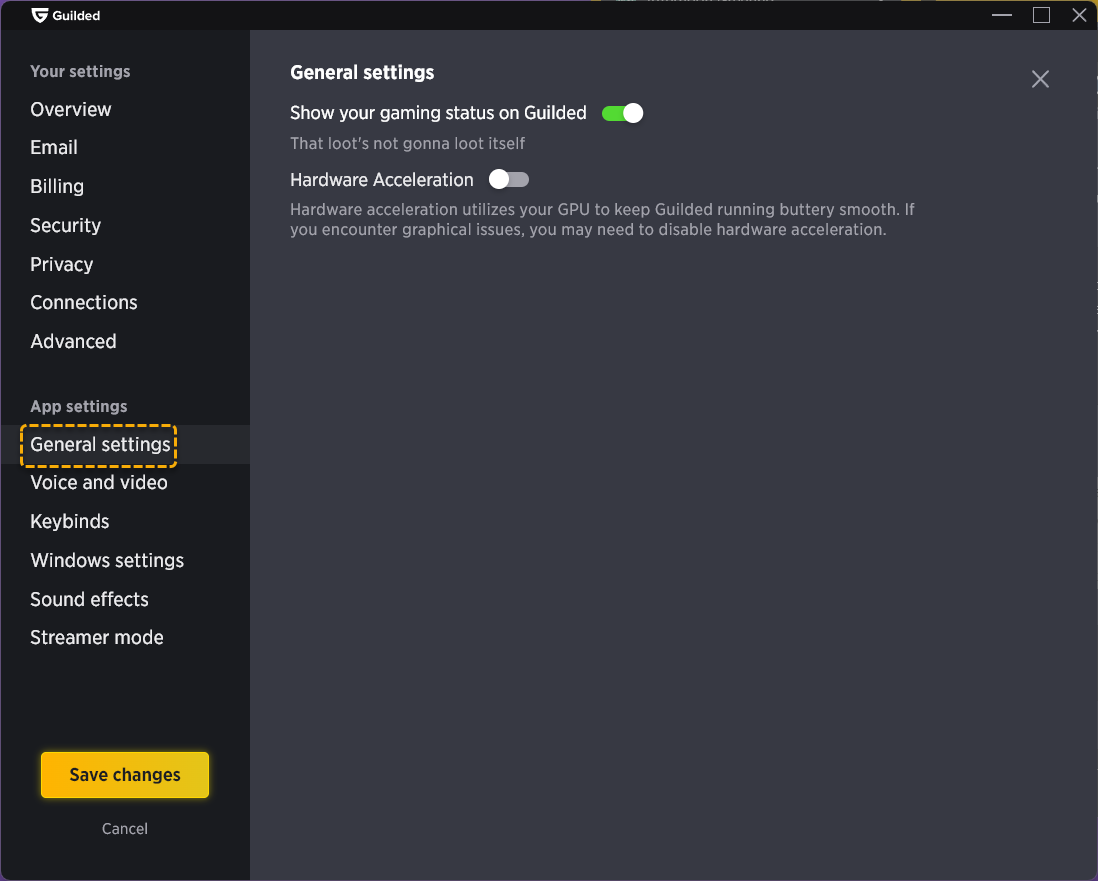Switch to Voice and video settings
The image size is (1098, 881).
coord(99,482)
